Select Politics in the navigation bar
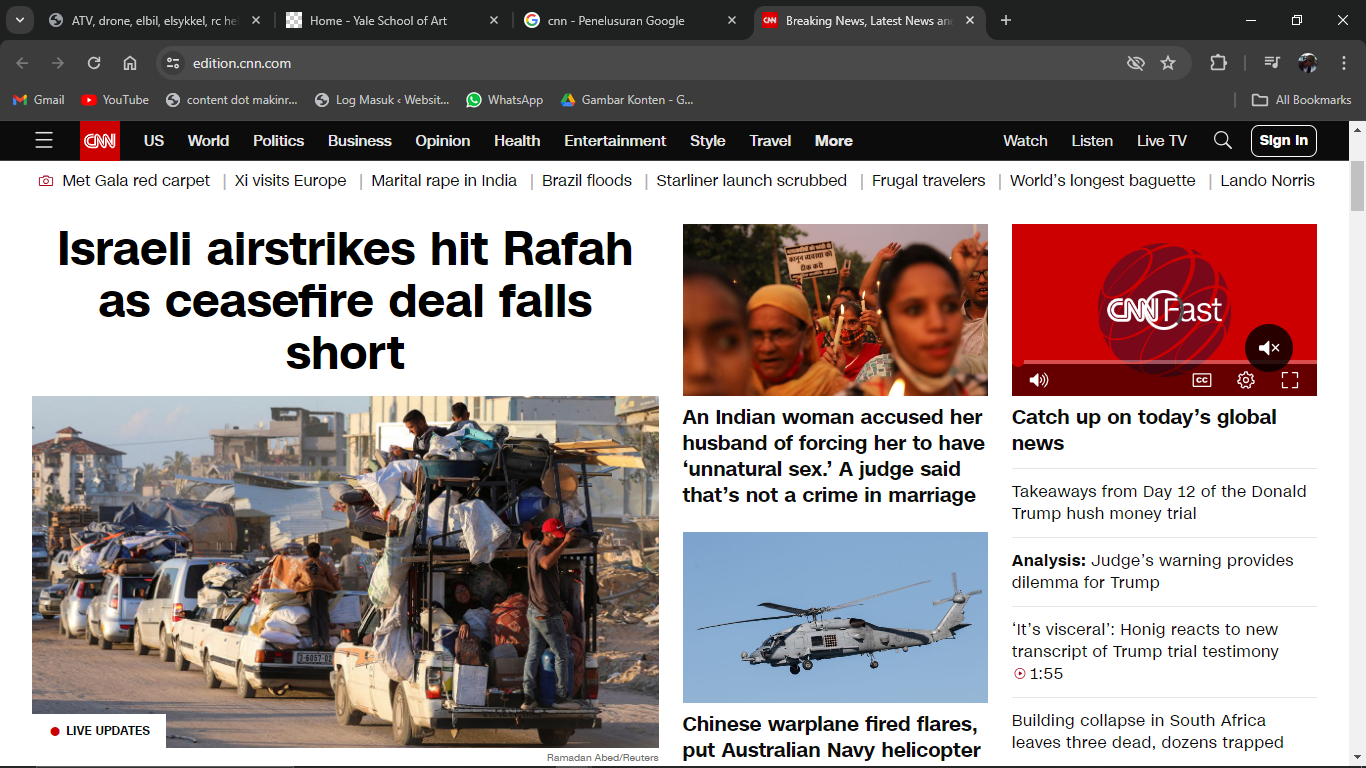 point(278,140)
